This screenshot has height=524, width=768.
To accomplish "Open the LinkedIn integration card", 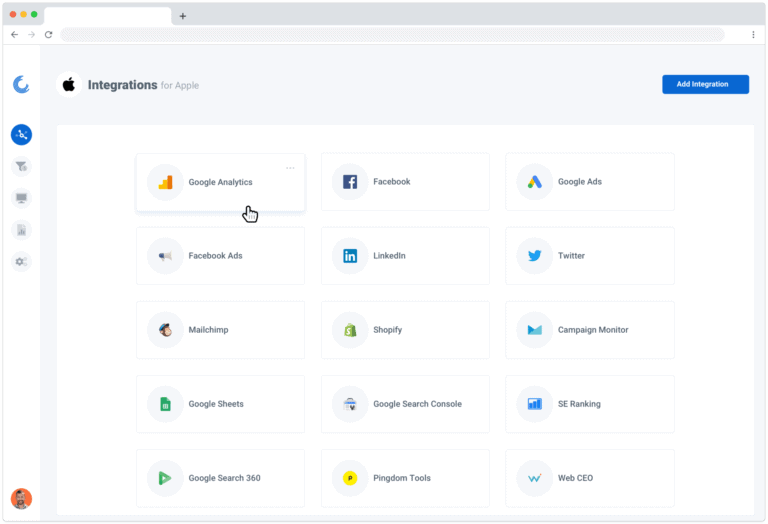I will tap(405, 256).
